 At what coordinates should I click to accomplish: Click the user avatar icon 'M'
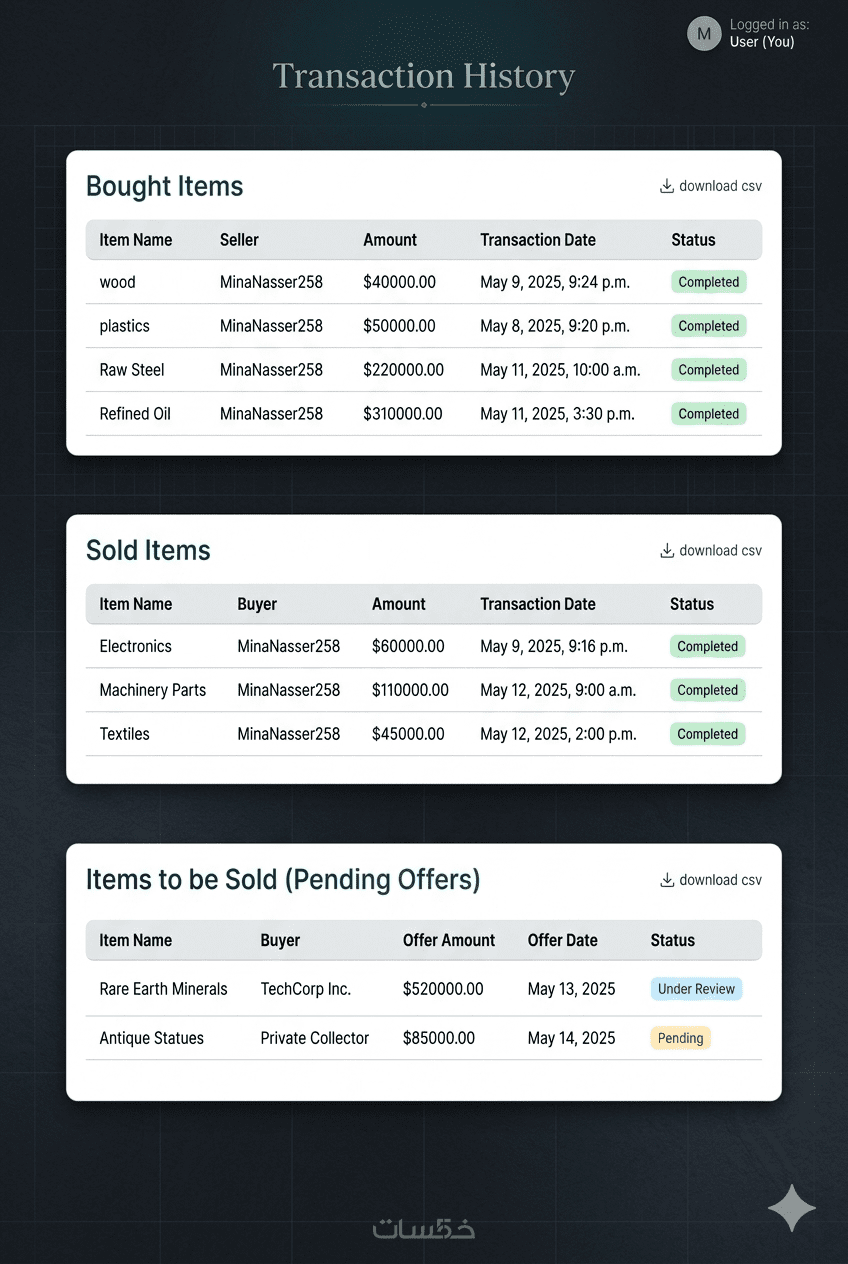click(x=704, y=34)
